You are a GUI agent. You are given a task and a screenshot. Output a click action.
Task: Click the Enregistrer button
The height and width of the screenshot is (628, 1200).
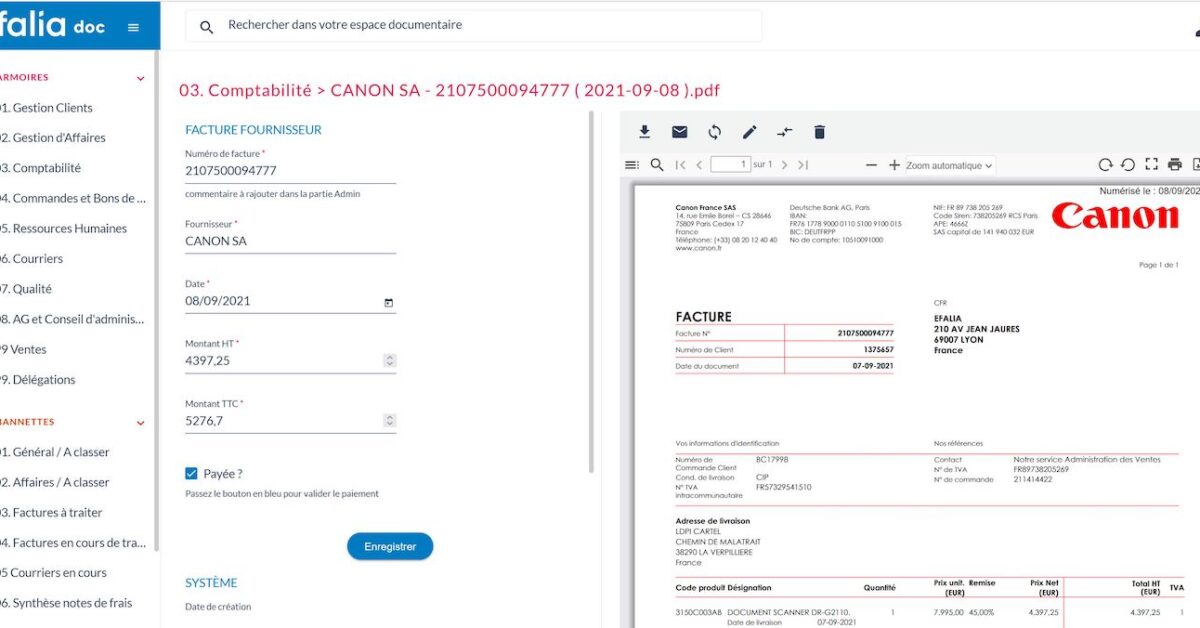tap(389, 546)
